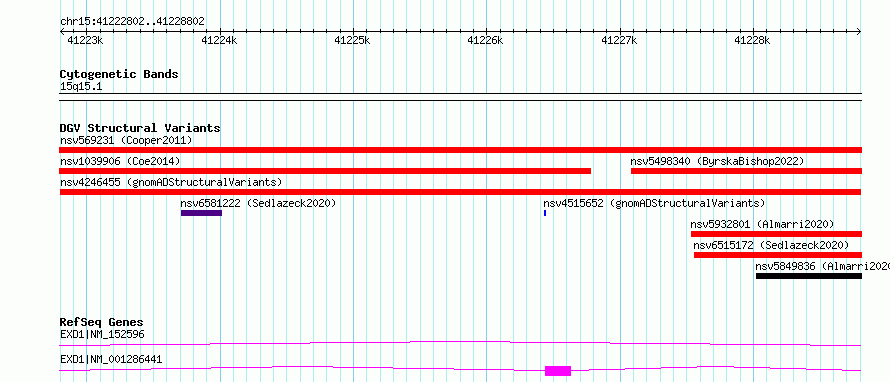Click the 41223k ruler tick label
This screenshot has width=890, height=382.
click(x=85, y=40)
